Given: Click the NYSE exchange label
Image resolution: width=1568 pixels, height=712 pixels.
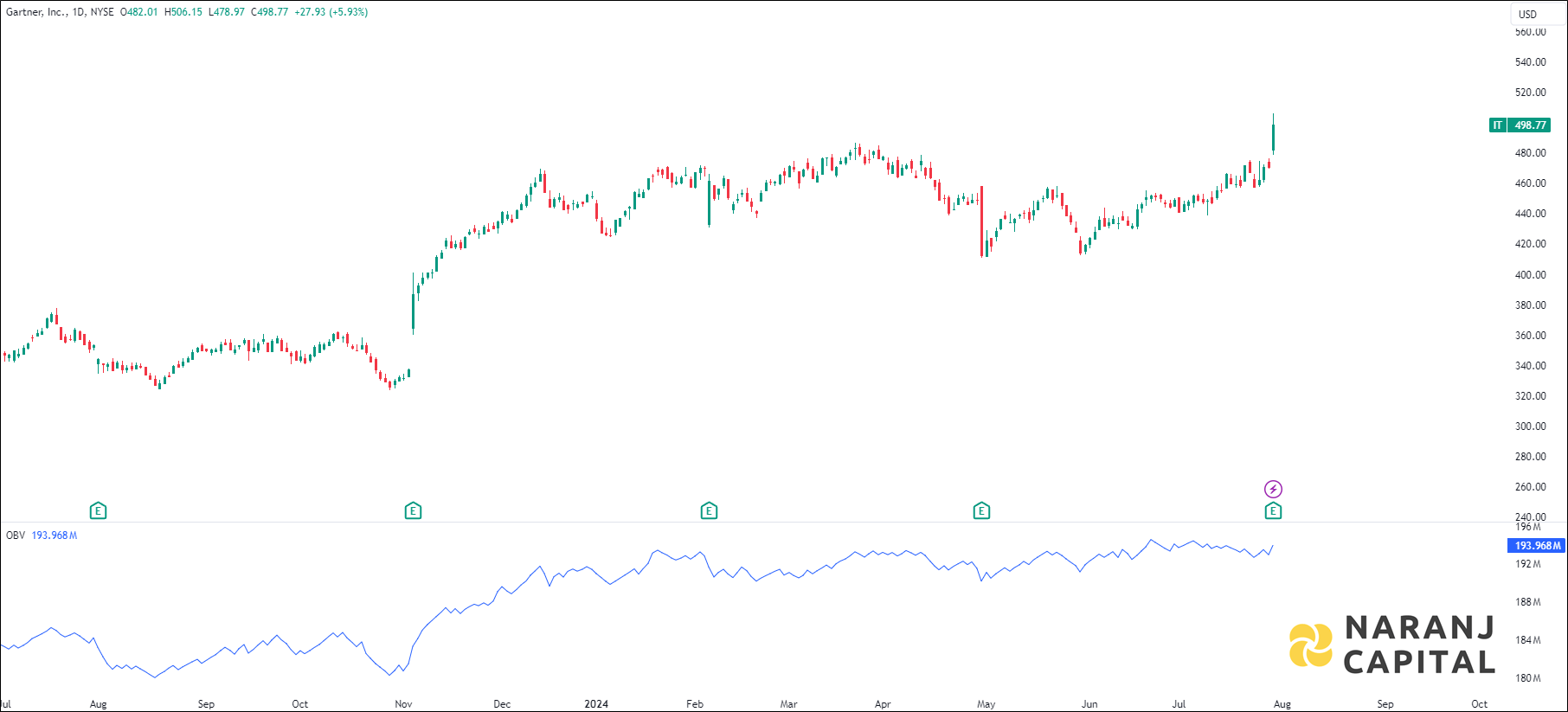Looking at the screenshot, I should pyautogui.click(x=102, y=12).
